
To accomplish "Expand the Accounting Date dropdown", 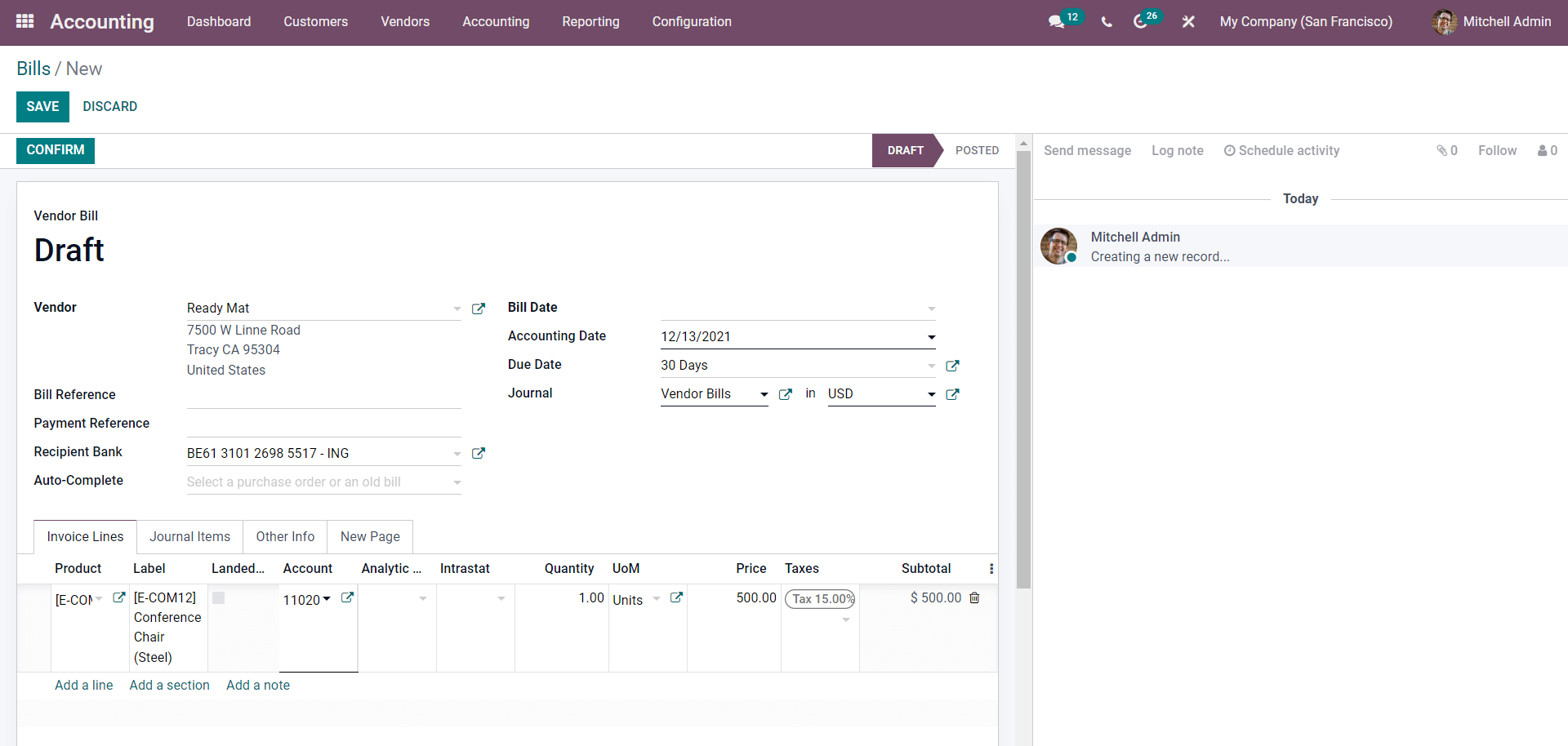I will click(x=931, y=337).
